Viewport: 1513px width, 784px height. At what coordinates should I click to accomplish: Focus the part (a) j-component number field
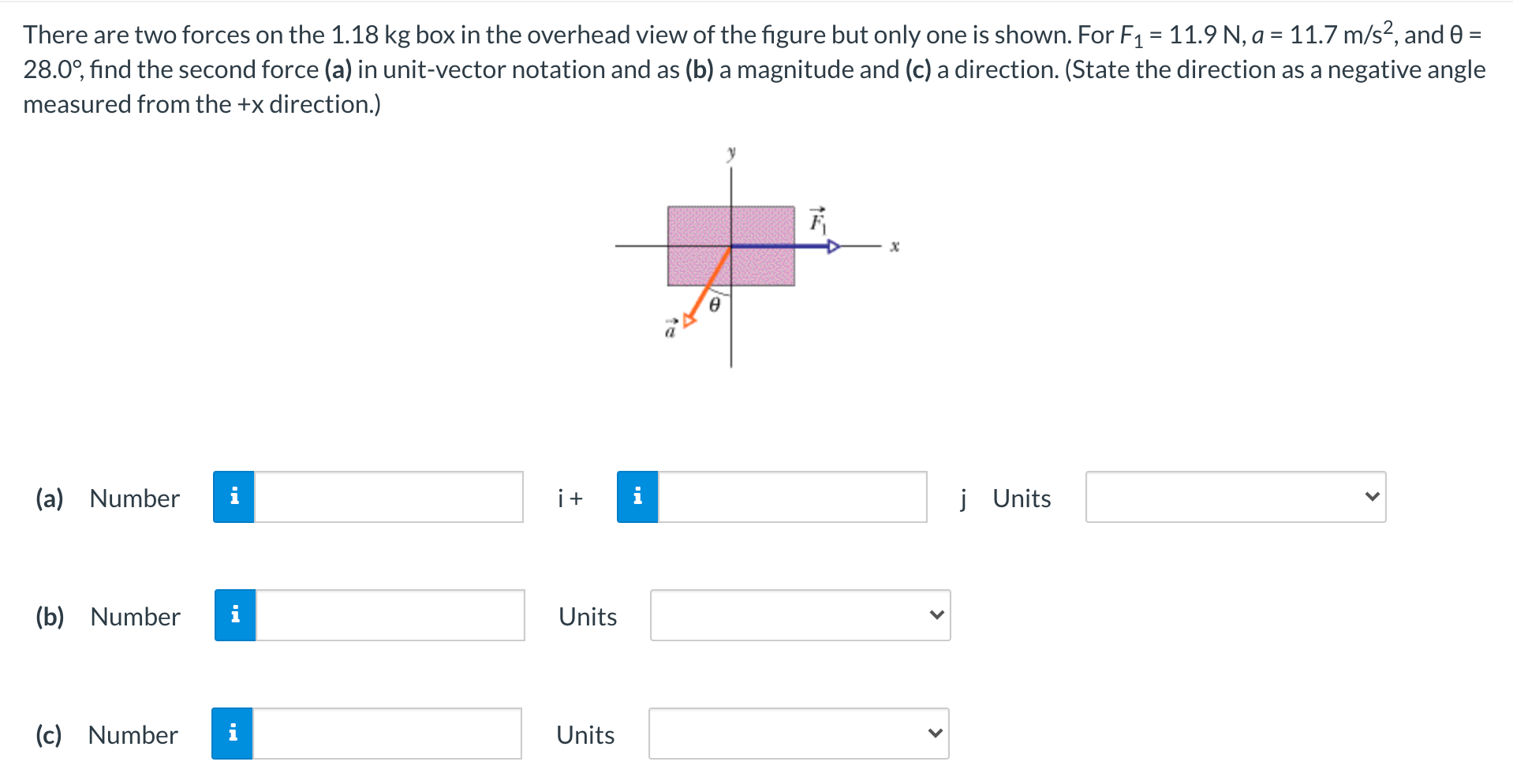[x=793, y=497]
